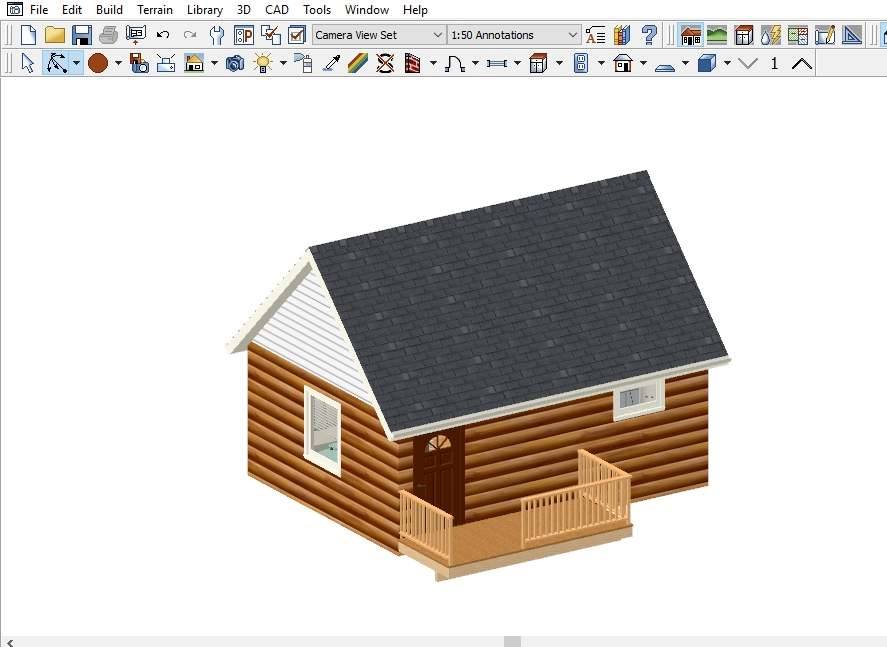Image resolution: width=887 pixels, height=647 pixels.
Task: Expand the outlet tool dropdown arrow
Action: point(601,63)
